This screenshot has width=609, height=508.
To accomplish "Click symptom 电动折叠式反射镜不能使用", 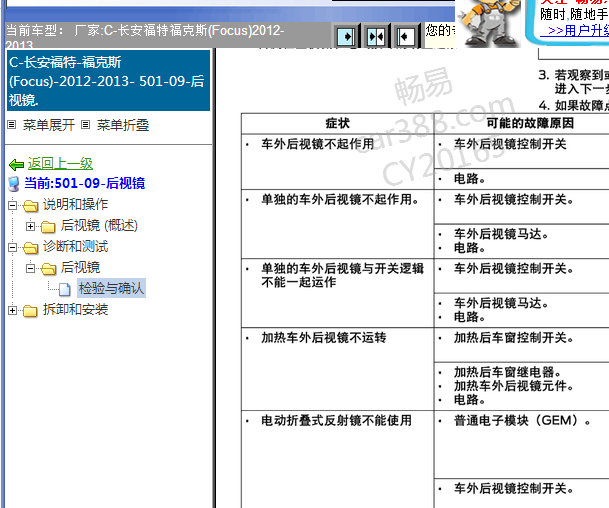I will click(336, 421).
